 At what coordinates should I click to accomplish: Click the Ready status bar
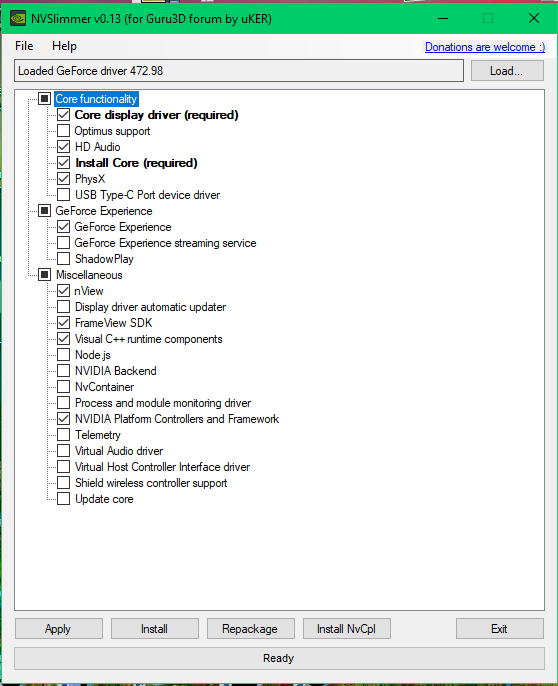[x=279, y=658]
